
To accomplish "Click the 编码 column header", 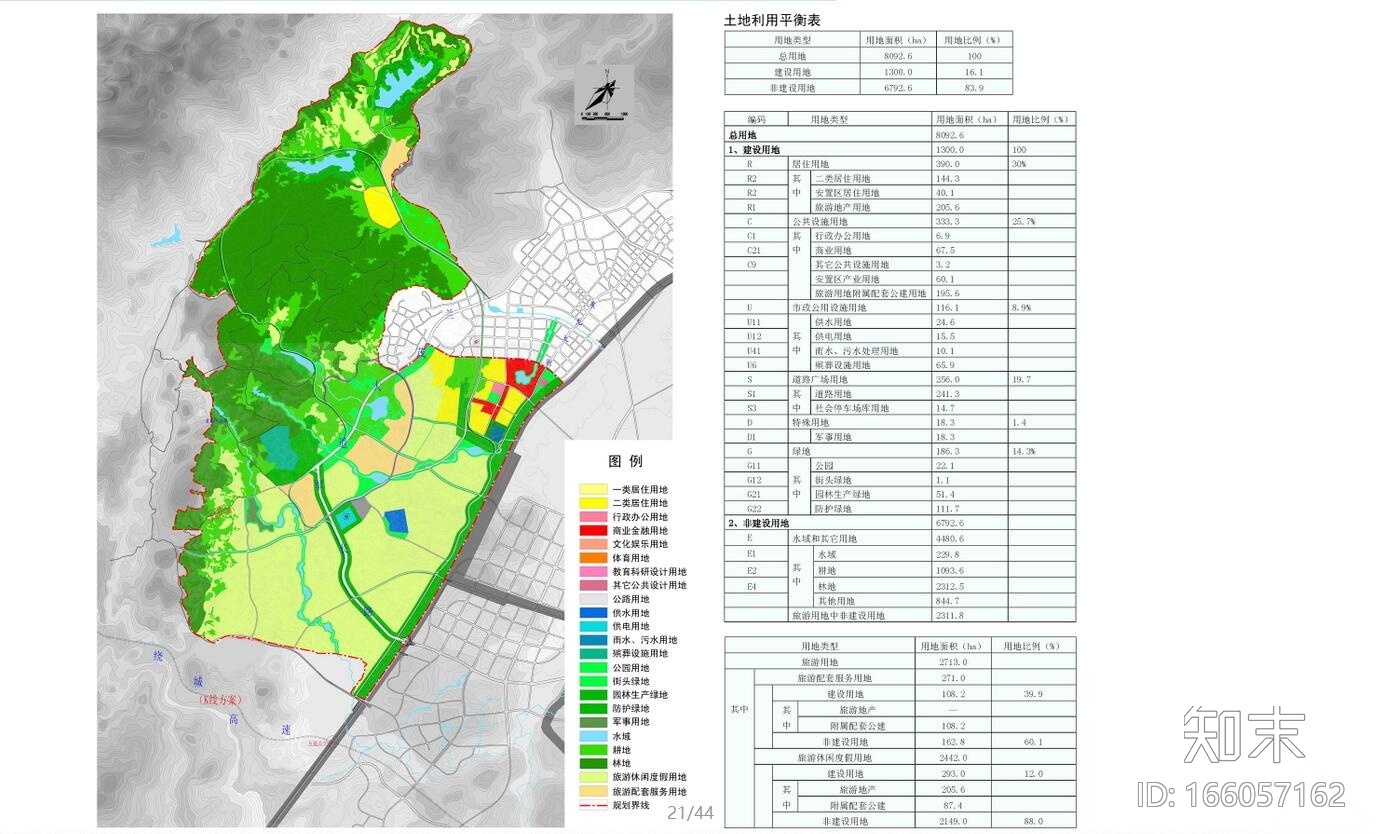I will (x=756, y=119).
